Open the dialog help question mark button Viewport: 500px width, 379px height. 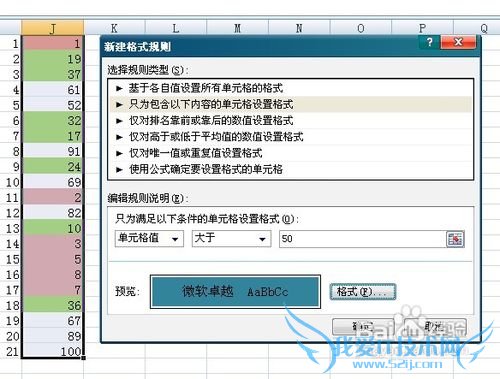click(429, 42)
